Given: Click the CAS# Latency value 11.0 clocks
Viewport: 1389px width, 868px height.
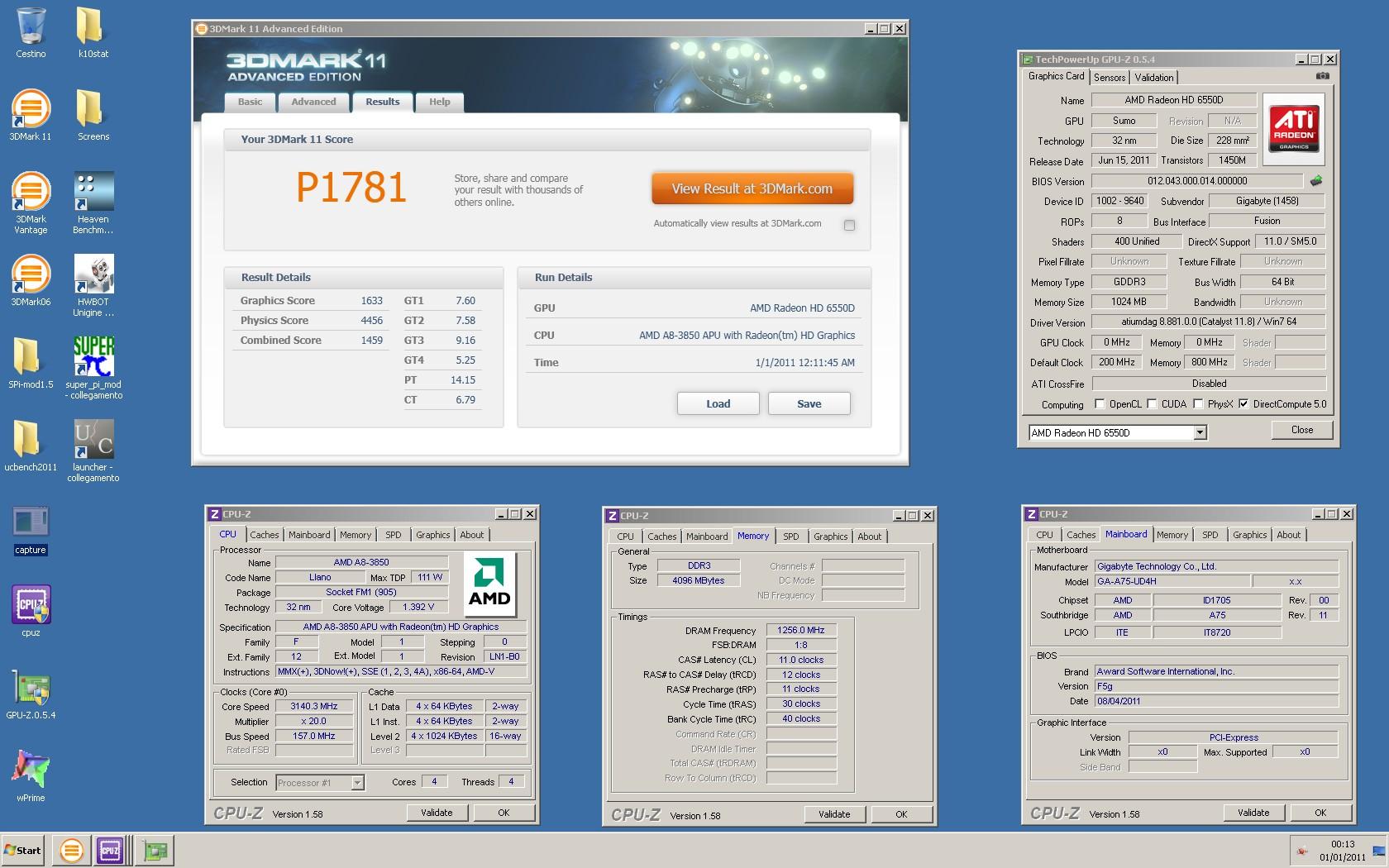Looking at the screenshot, I should [x=801, y=660].
